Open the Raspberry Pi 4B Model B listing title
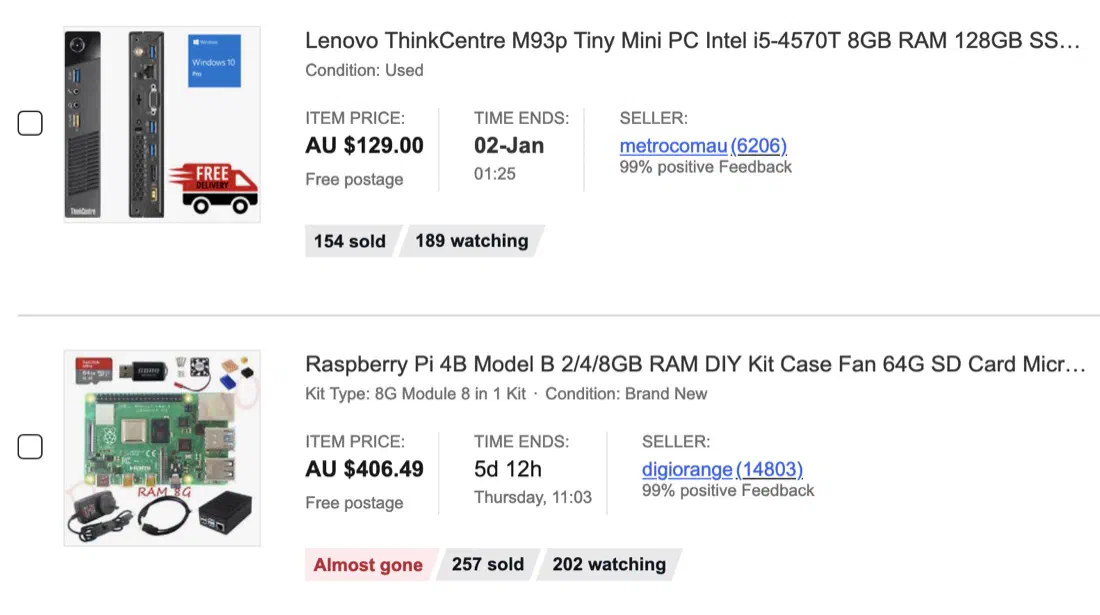Screen dimensions: 1100x615 695,364
